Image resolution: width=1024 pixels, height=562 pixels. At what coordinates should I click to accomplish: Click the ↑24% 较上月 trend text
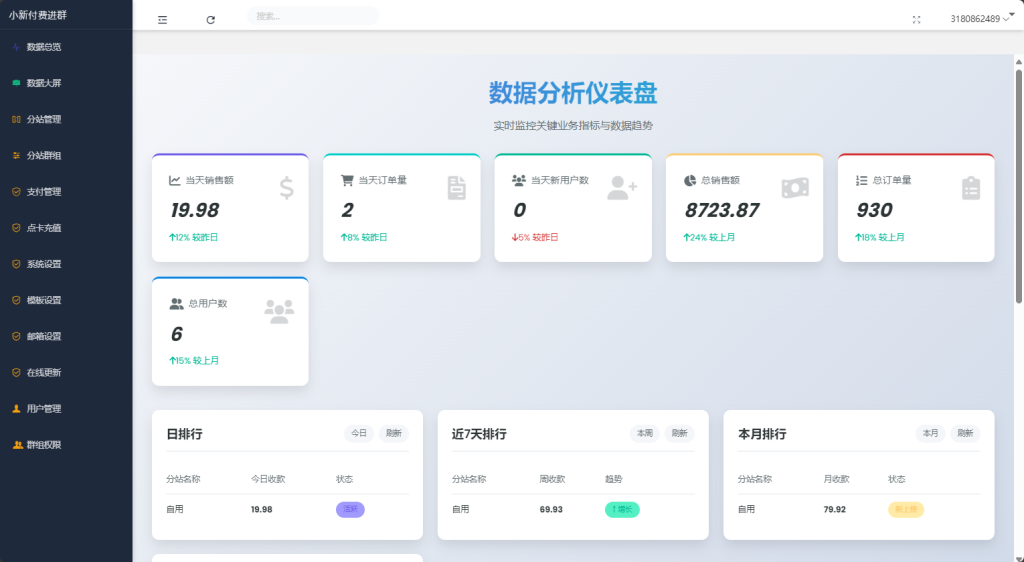(709, 238)
